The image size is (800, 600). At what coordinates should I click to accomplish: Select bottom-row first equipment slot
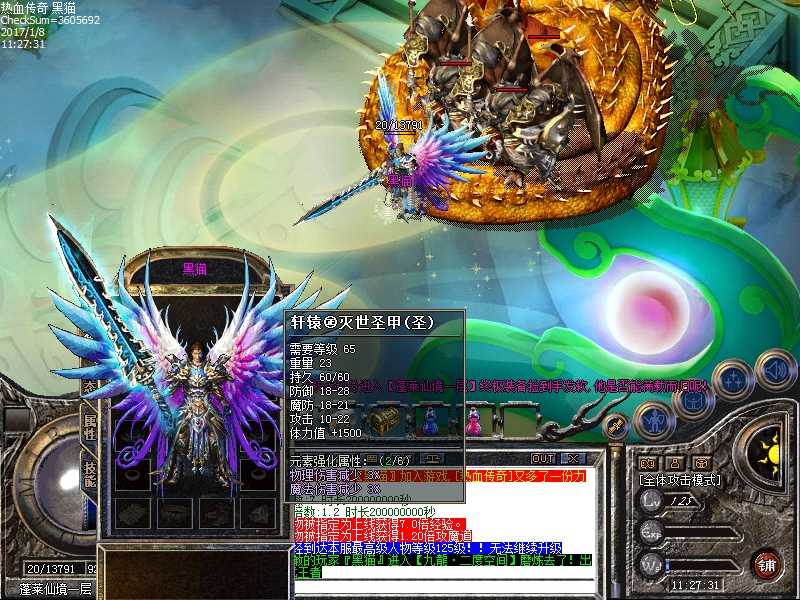tap(133, 513)
